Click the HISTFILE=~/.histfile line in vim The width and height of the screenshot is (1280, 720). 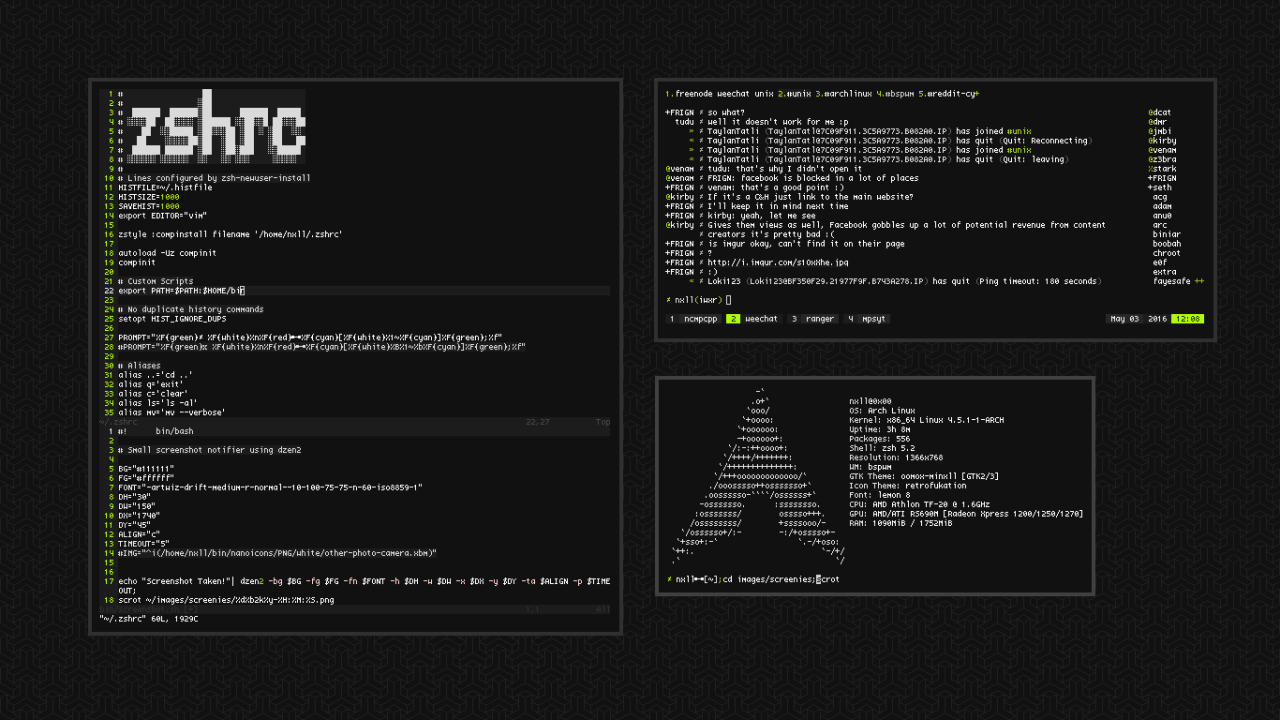tap(165, 188)
